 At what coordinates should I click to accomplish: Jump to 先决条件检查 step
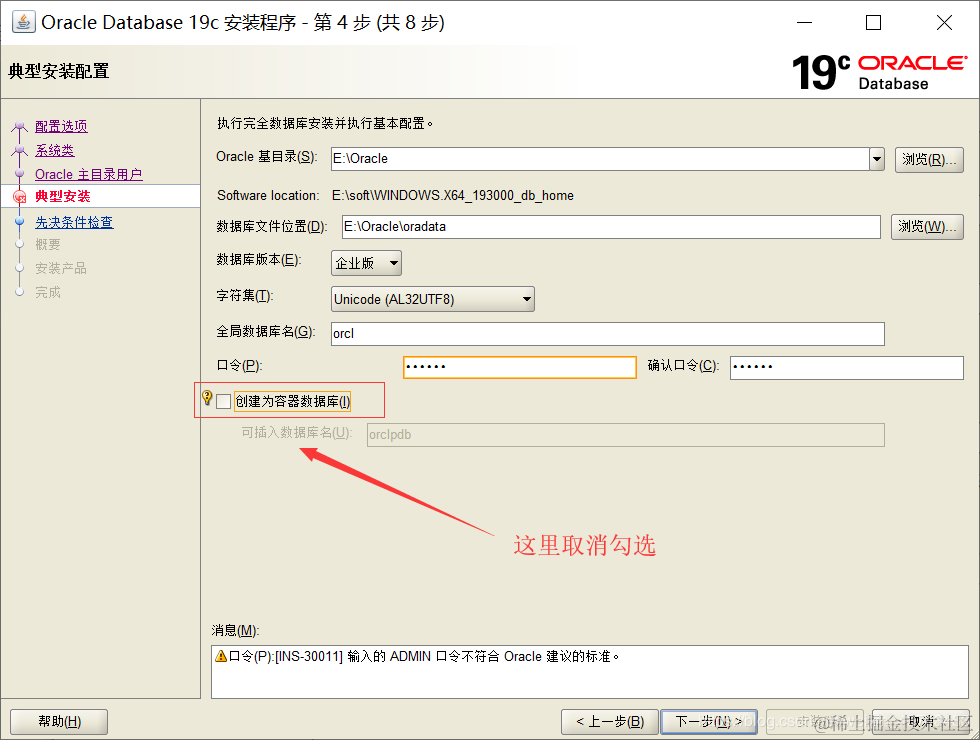tap(74, 222)
